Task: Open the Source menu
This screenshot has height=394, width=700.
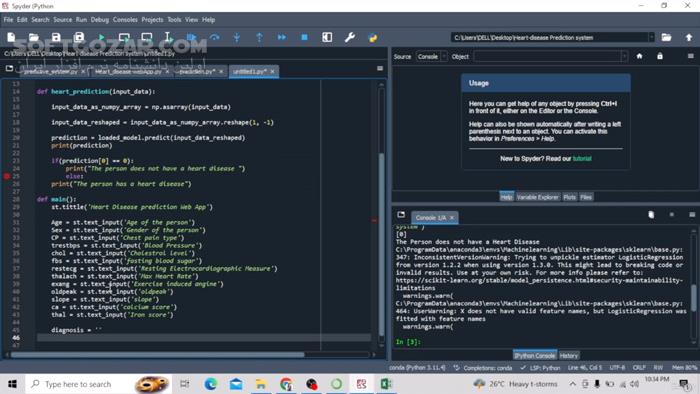Action: pos(62,20)
